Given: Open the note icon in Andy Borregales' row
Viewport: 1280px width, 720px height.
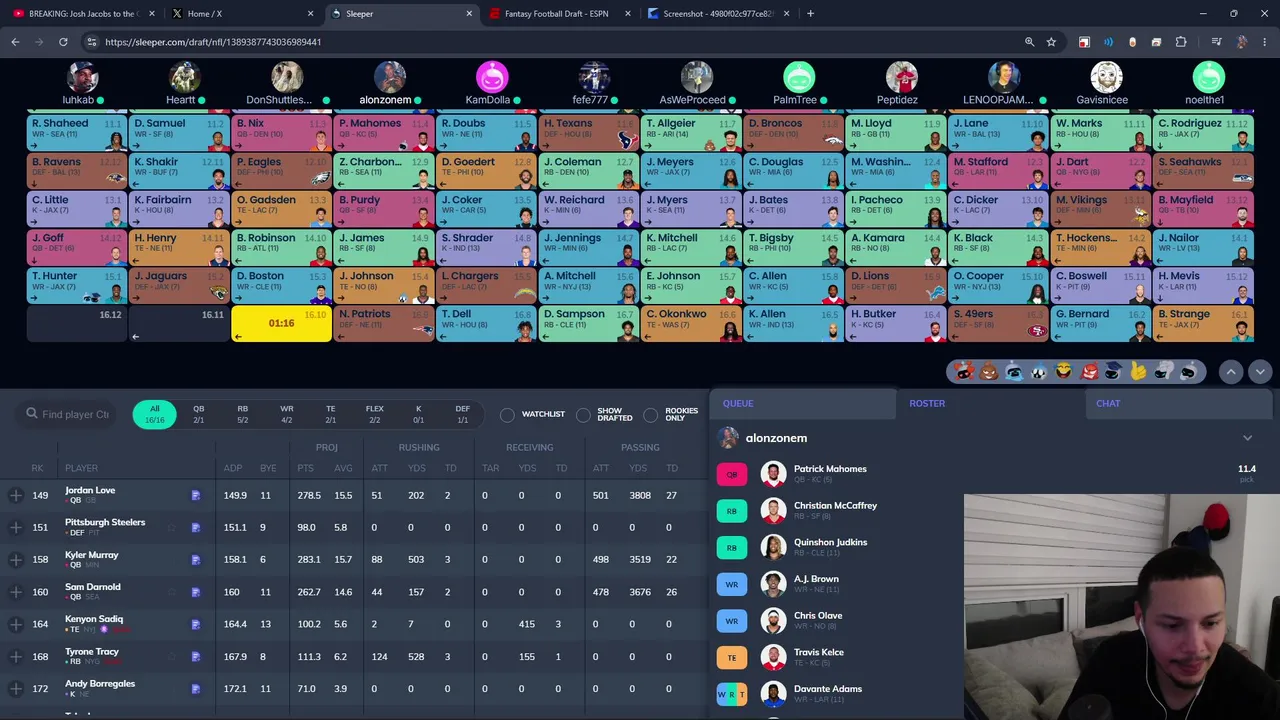Looking at the screenshot, I should click(196, 689).
